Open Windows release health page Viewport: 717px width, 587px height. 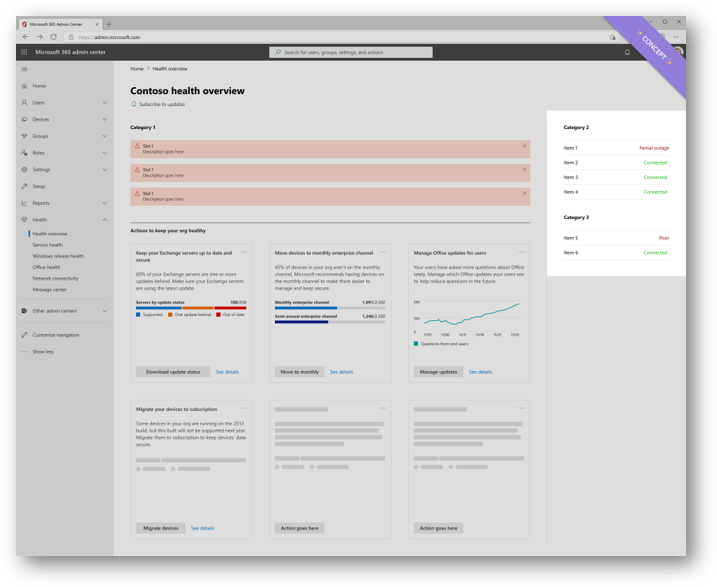coord(58,256)
